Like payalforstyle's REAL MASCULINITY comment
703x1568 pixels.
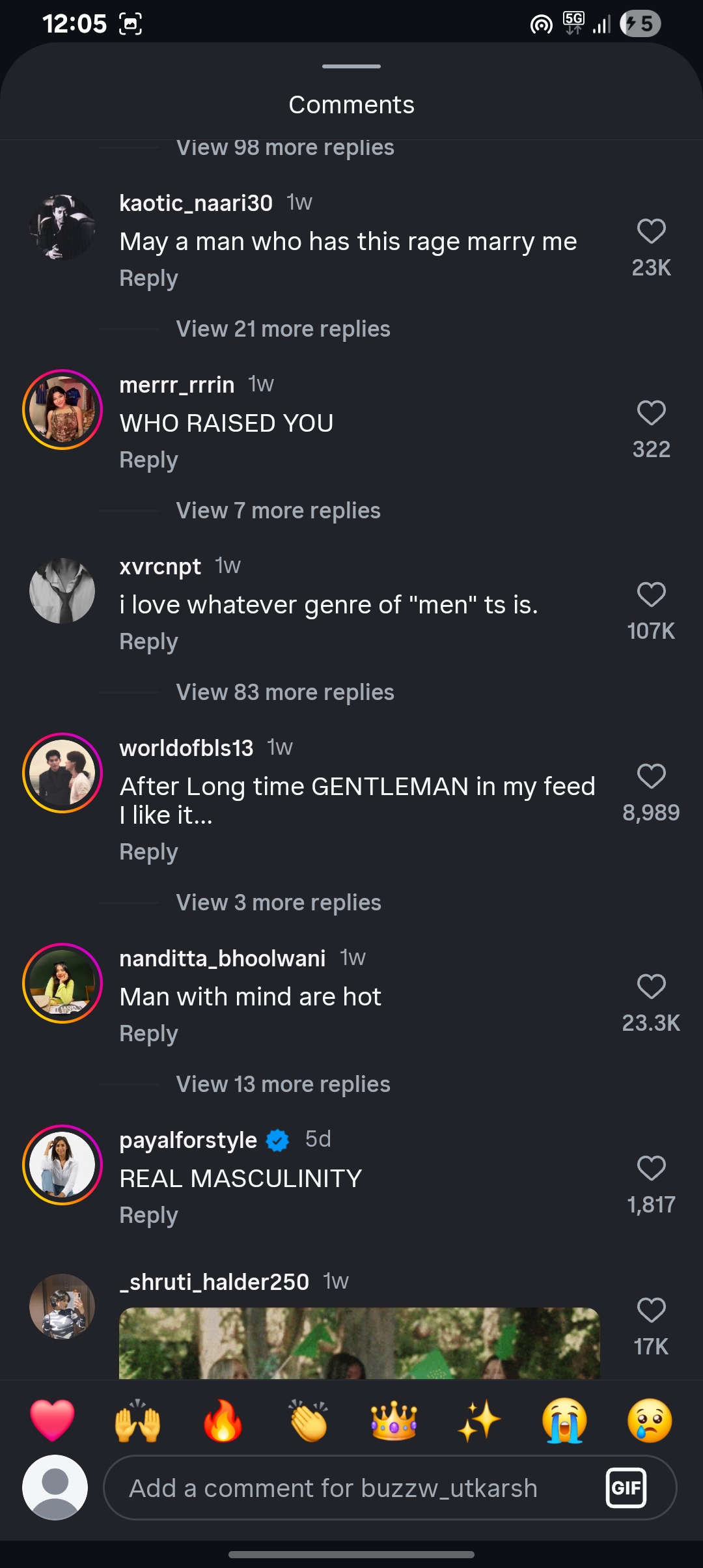(x=651, y=1168)
